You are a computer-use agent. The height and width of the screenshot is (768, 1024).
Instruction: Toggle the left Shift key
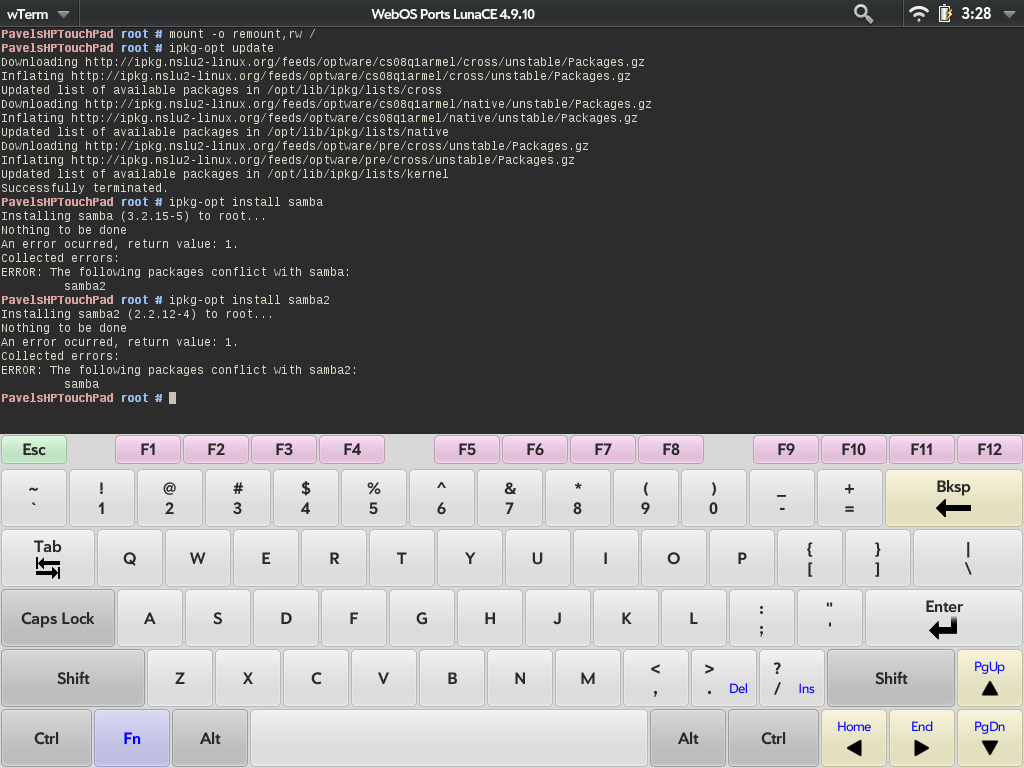point(73,679)
